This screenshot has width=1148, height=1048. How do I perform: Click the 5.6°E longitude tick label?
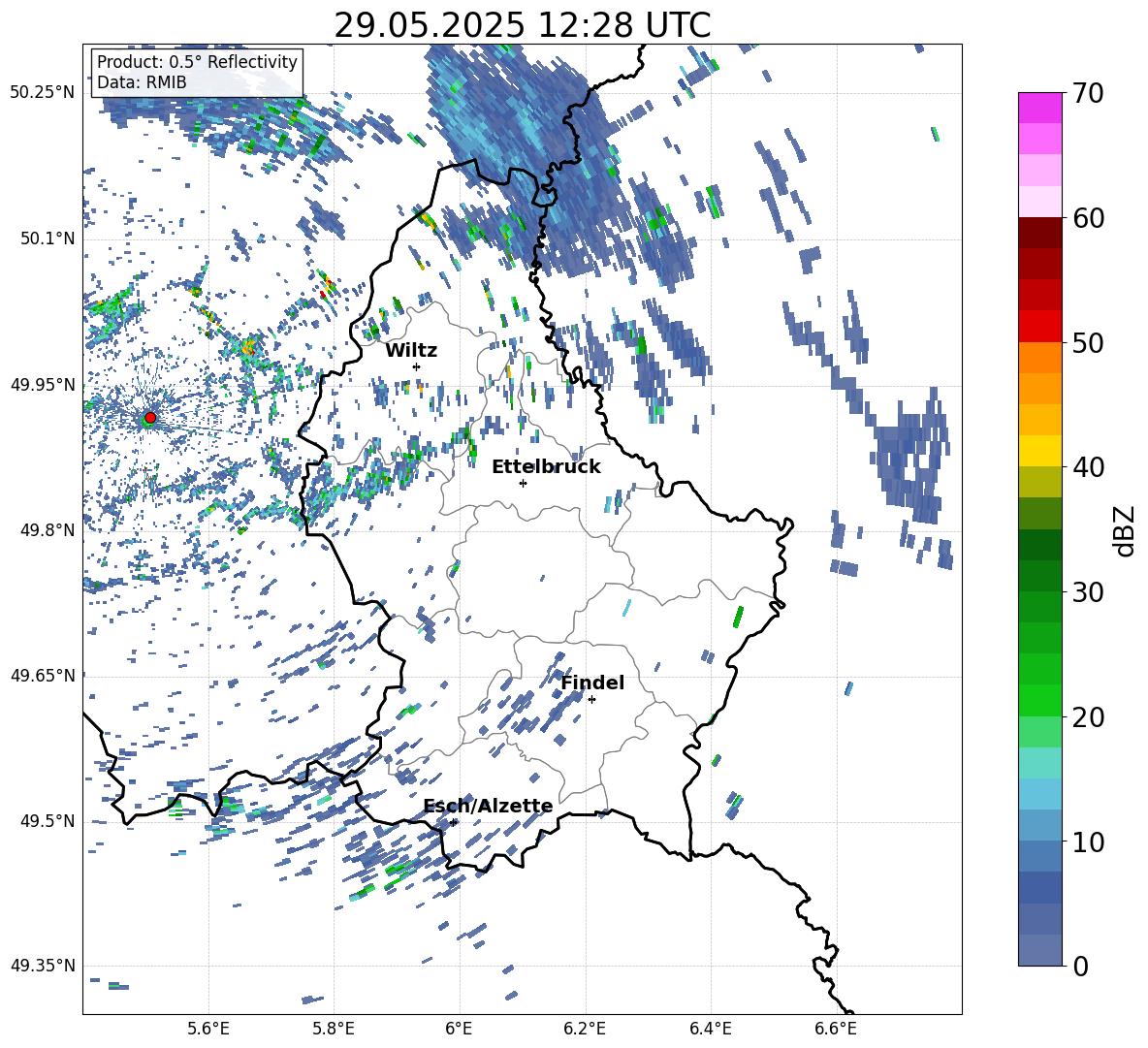coord(207,1029)
